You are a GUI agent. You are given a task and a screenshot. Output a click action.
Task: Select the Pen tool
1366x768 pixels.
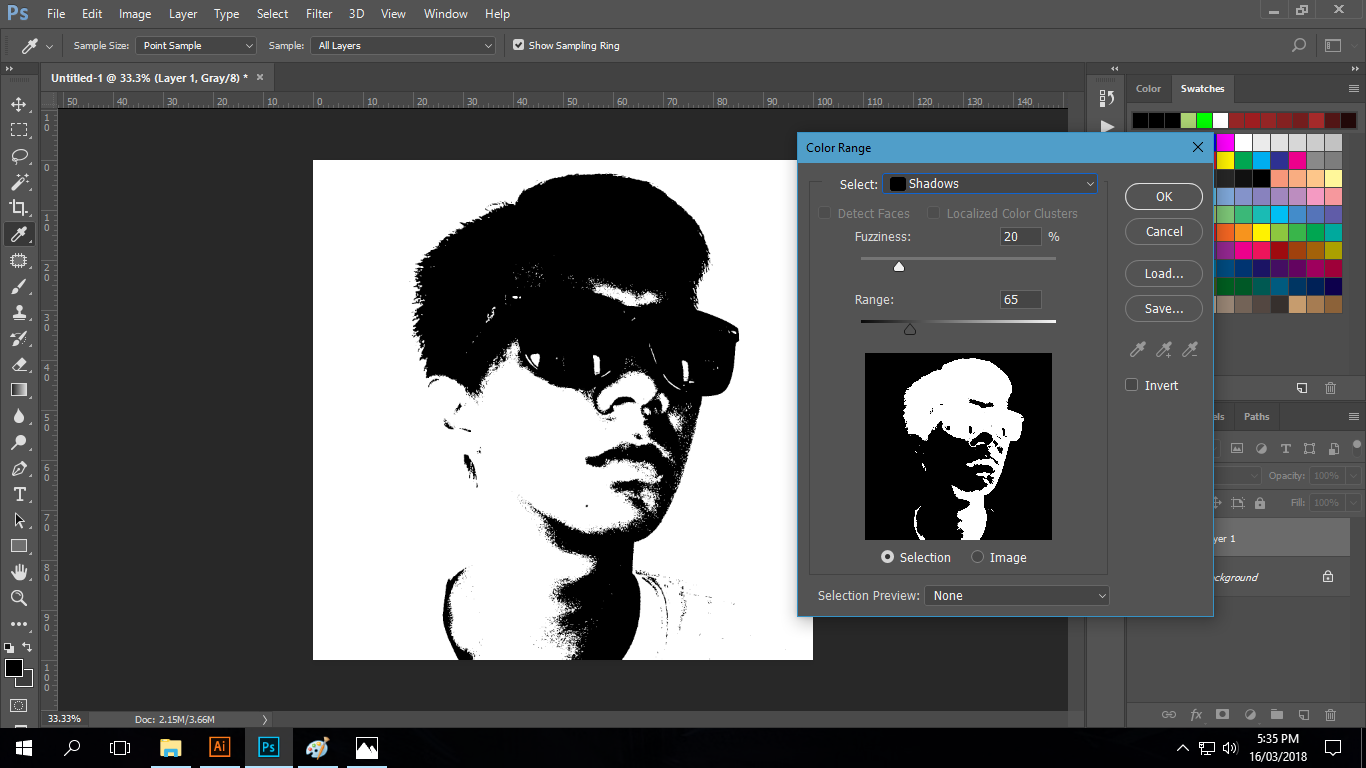pos(18,468)
